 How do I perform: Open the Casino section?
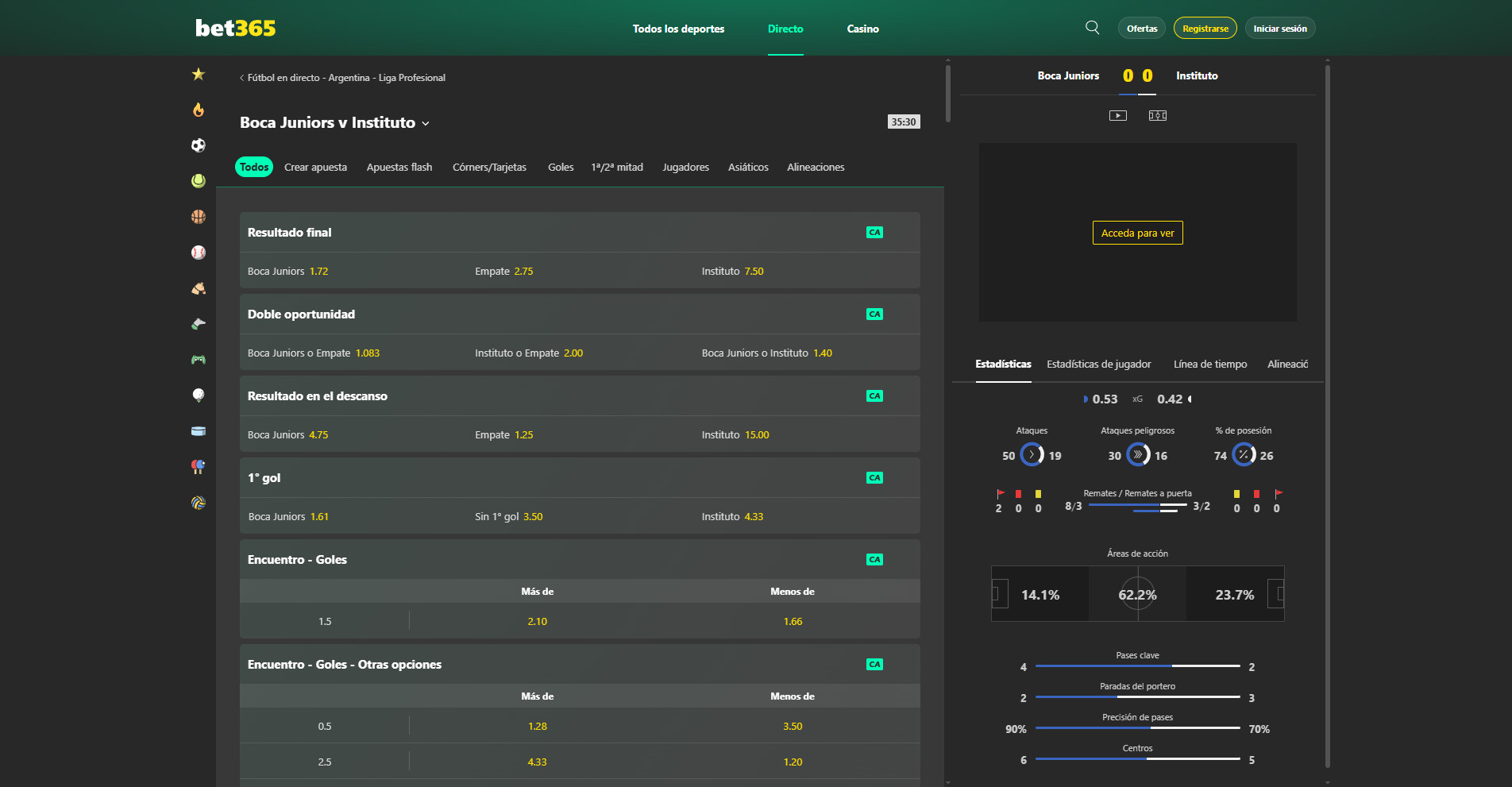pyautogui.click(x=862, y=29)
